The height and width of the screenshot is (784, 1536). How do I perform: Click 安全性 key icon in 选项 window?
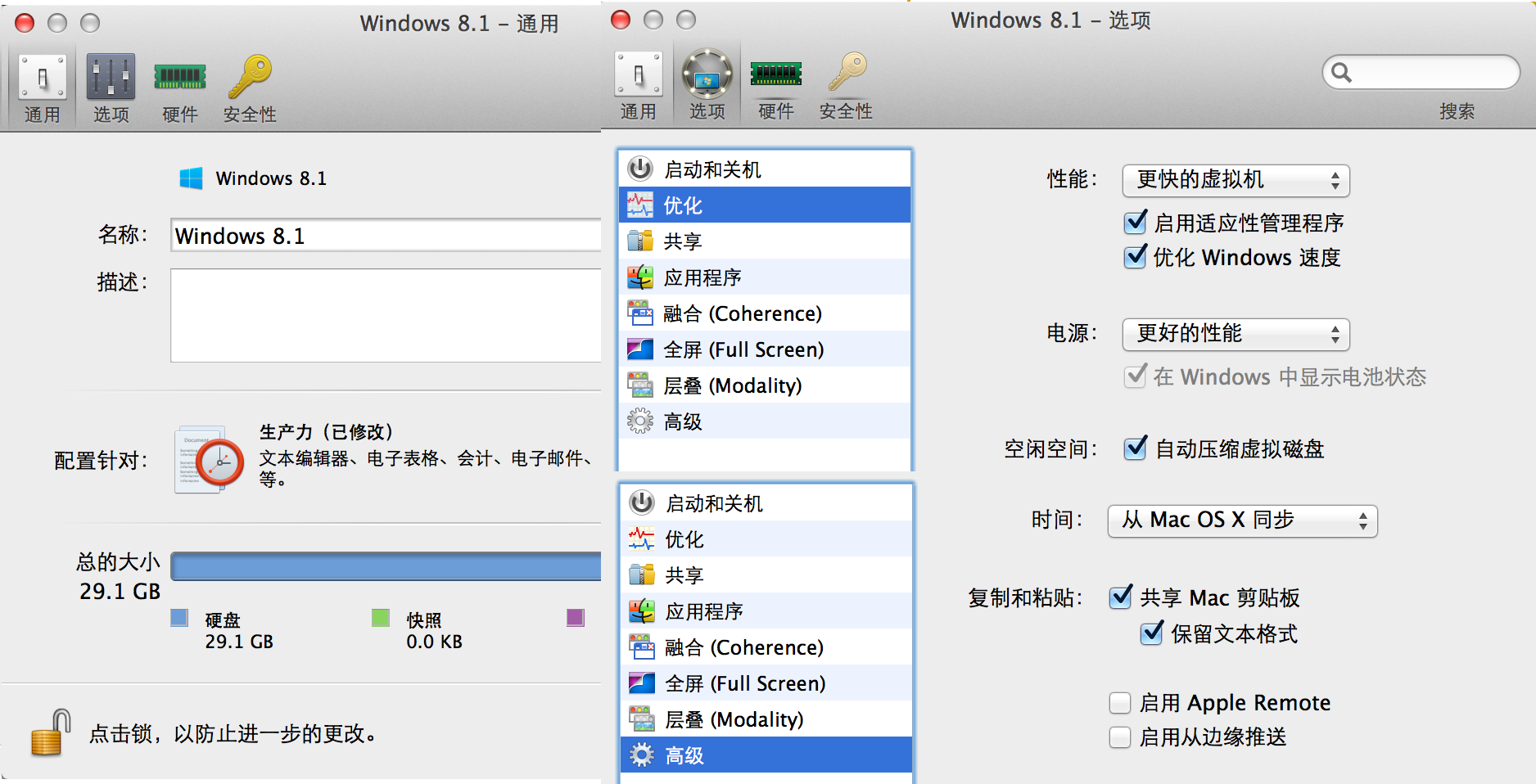[x=847, y=72]
